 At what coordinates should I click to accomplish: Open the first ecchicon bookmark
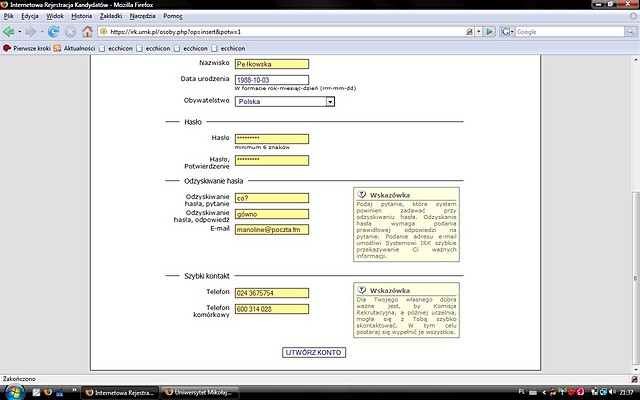pyautogui.click(x=116, y=48)
